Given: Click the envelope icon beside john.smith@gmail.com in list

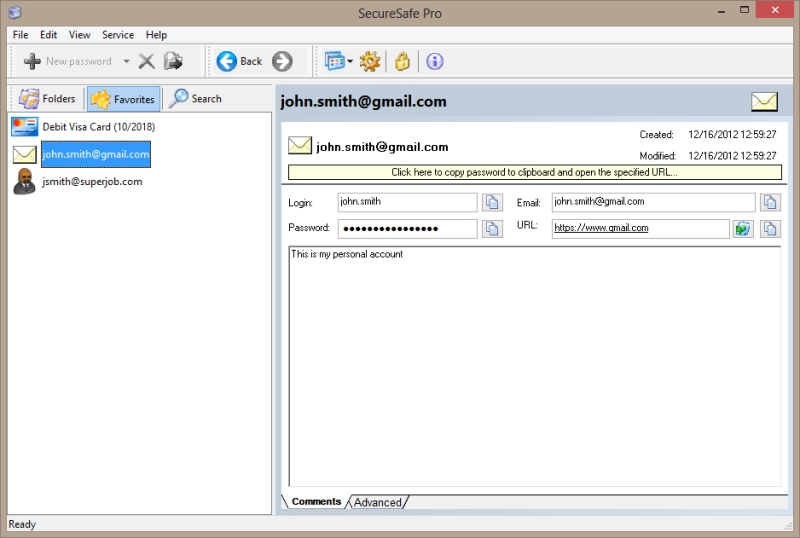Looking at the screenshot, I should click(x=24, y=154).
